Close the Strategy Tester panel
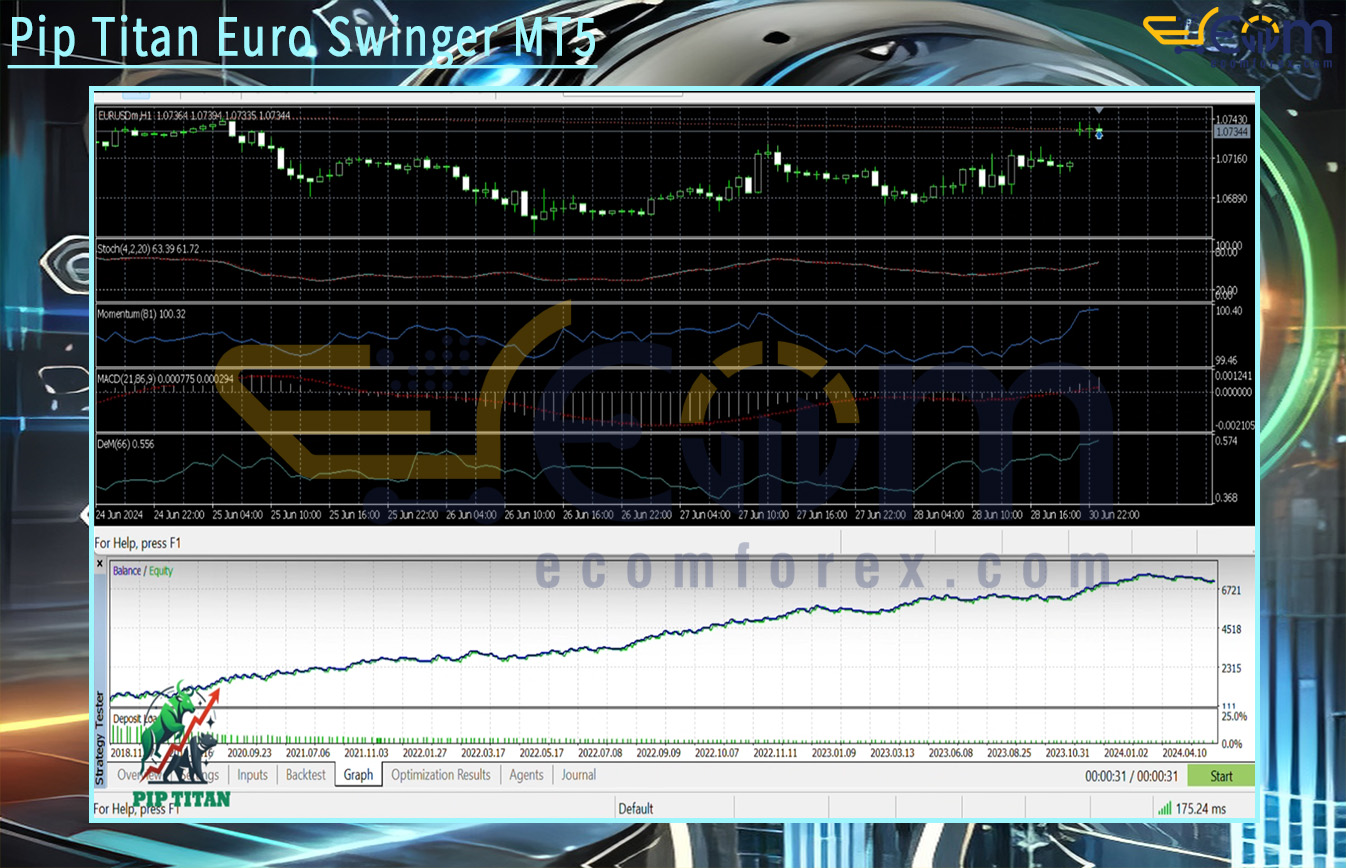 click(99, 564)
